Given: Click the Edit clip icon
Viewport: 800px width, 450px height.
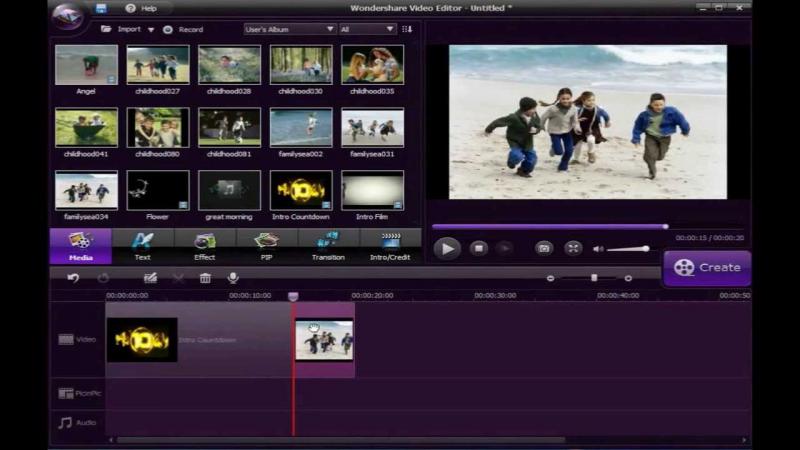Looking at the screenshot, I should [151, 278].
